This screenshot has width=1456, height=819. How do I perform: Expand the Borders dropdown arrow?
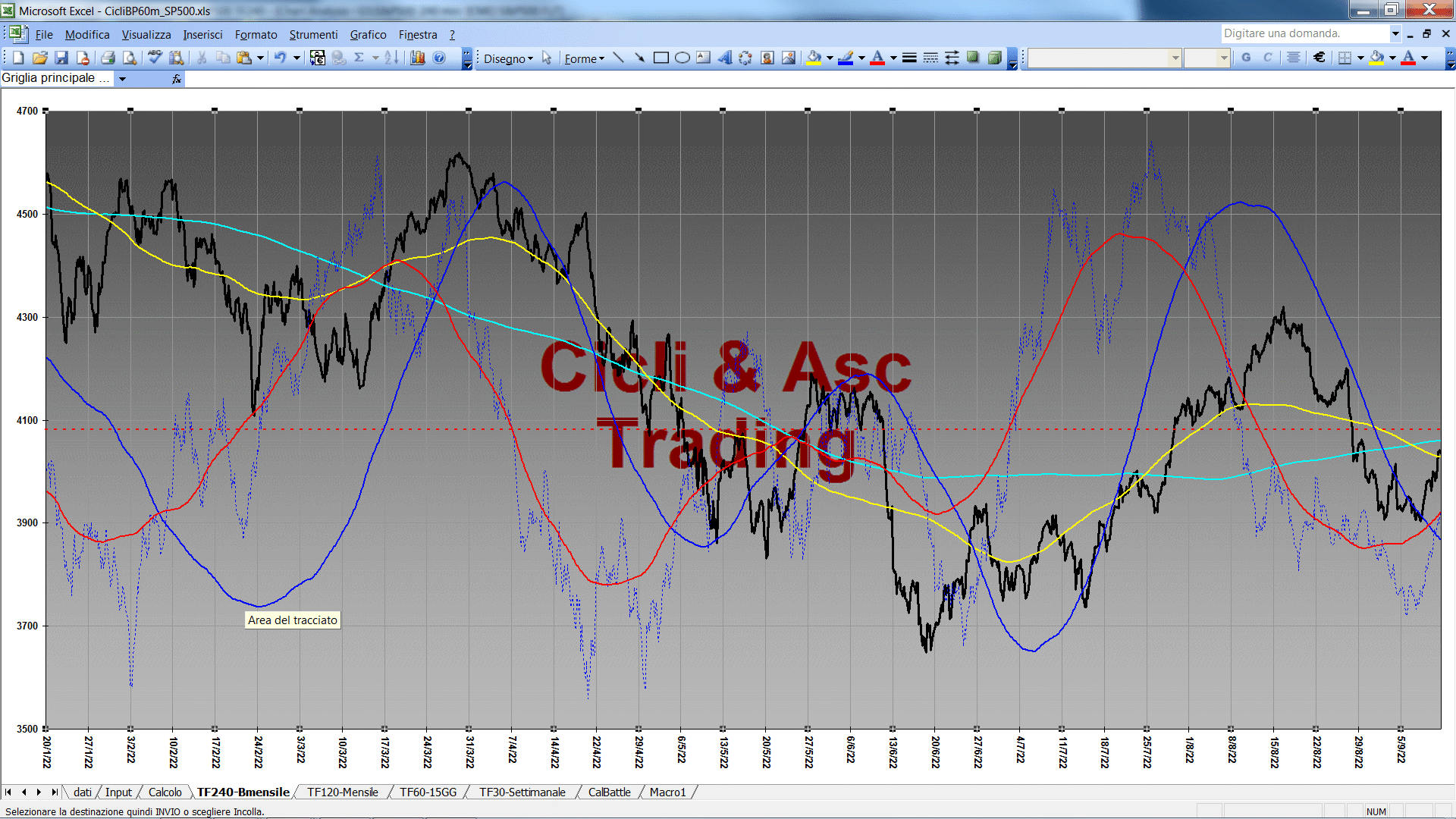point(1360,58)
